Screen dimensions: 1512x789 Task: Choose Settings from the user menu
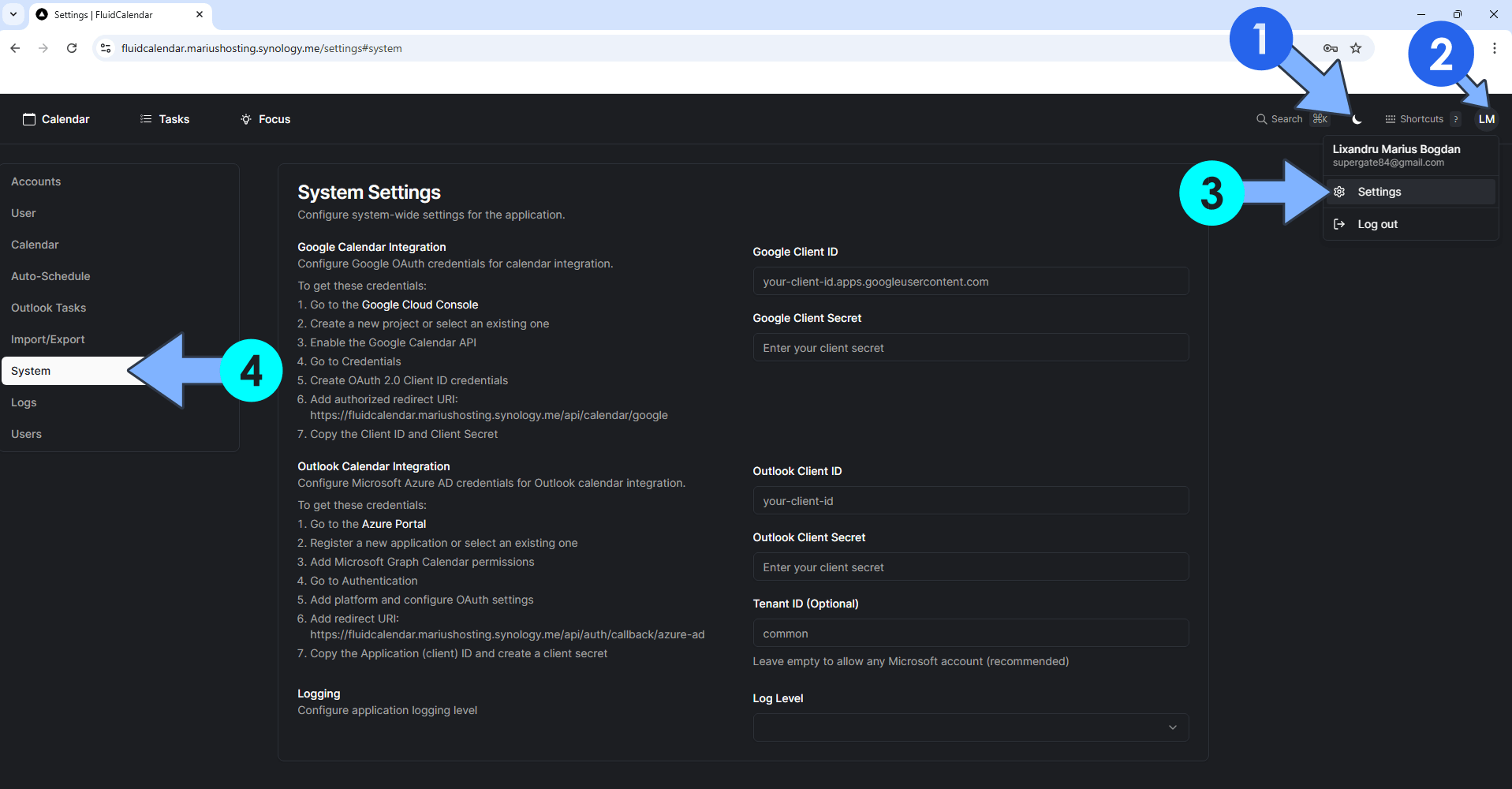click(1410, 192)
